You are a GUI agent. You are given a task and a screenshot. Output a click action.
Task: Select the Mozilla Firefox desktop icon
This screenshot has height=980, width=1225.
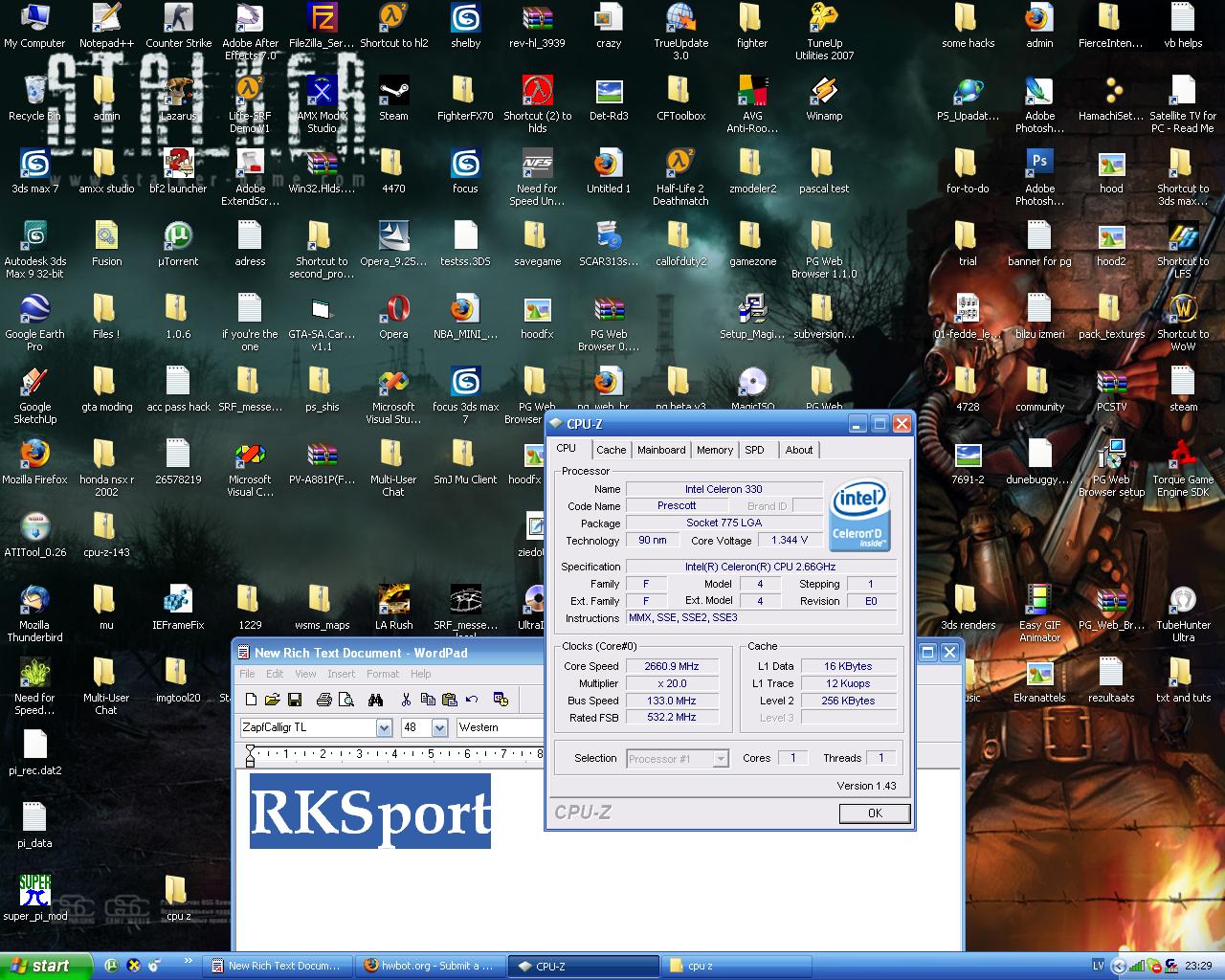coord(34,462)
